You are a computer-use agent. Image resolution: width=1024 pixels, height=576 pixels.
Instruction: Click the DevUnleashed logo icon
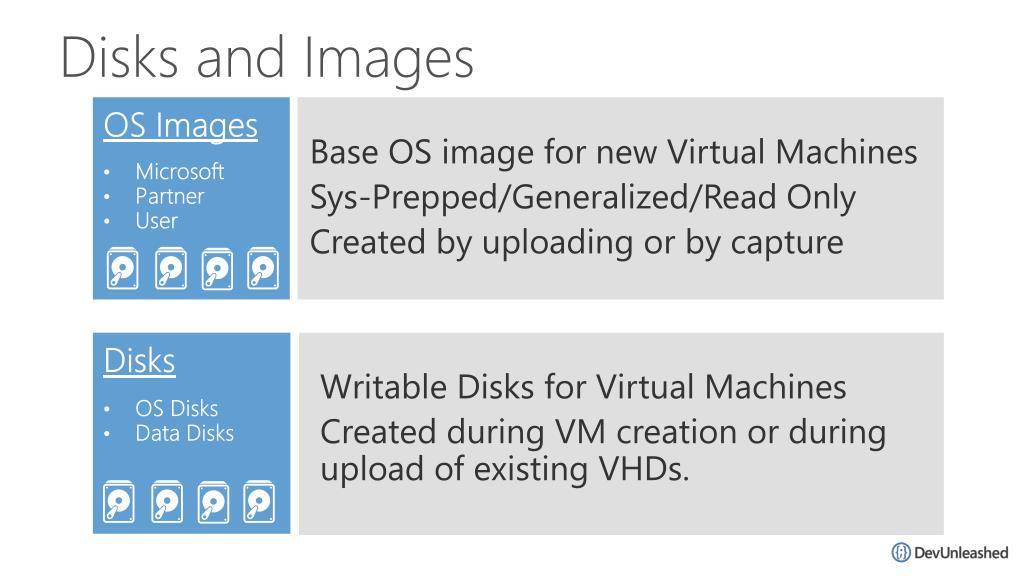pyautogui.click(x=901, y=552)
